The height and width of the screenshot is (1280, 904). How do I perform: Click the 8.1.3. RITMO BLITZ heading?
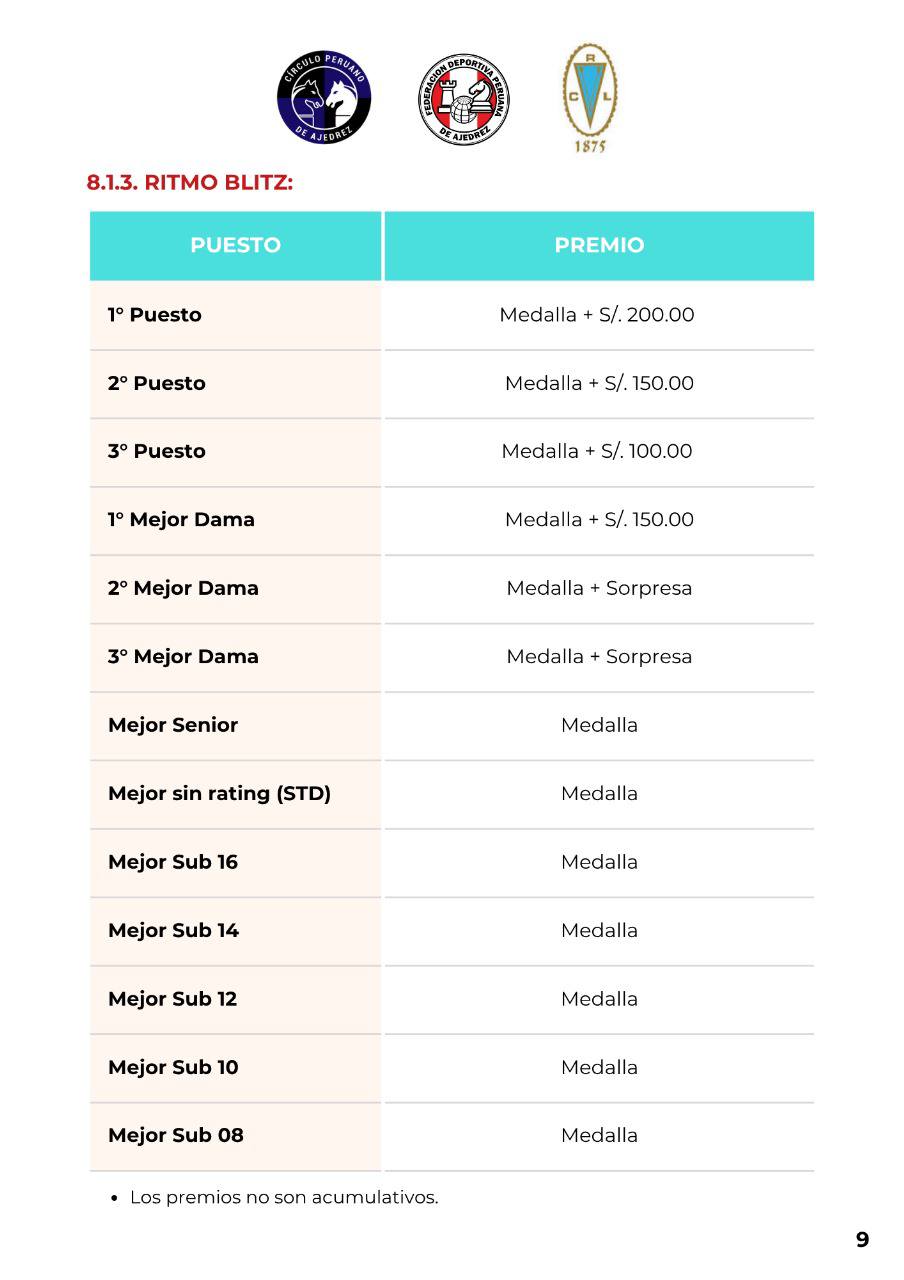190,183
